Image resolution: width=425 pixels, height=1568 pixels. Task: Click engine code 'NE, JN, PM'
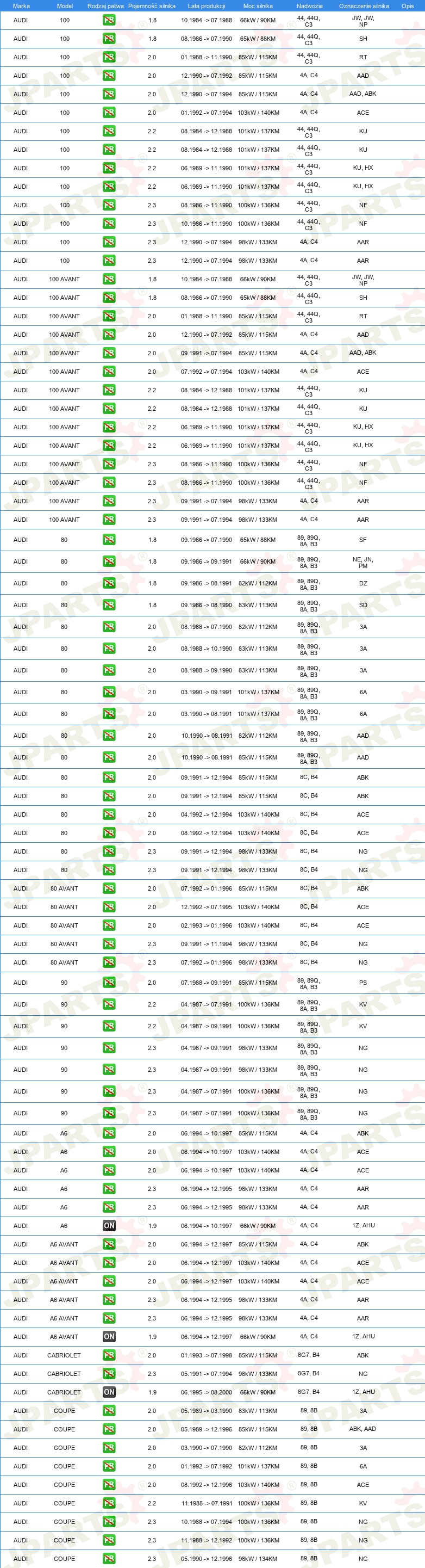click(x=363, y=563)
